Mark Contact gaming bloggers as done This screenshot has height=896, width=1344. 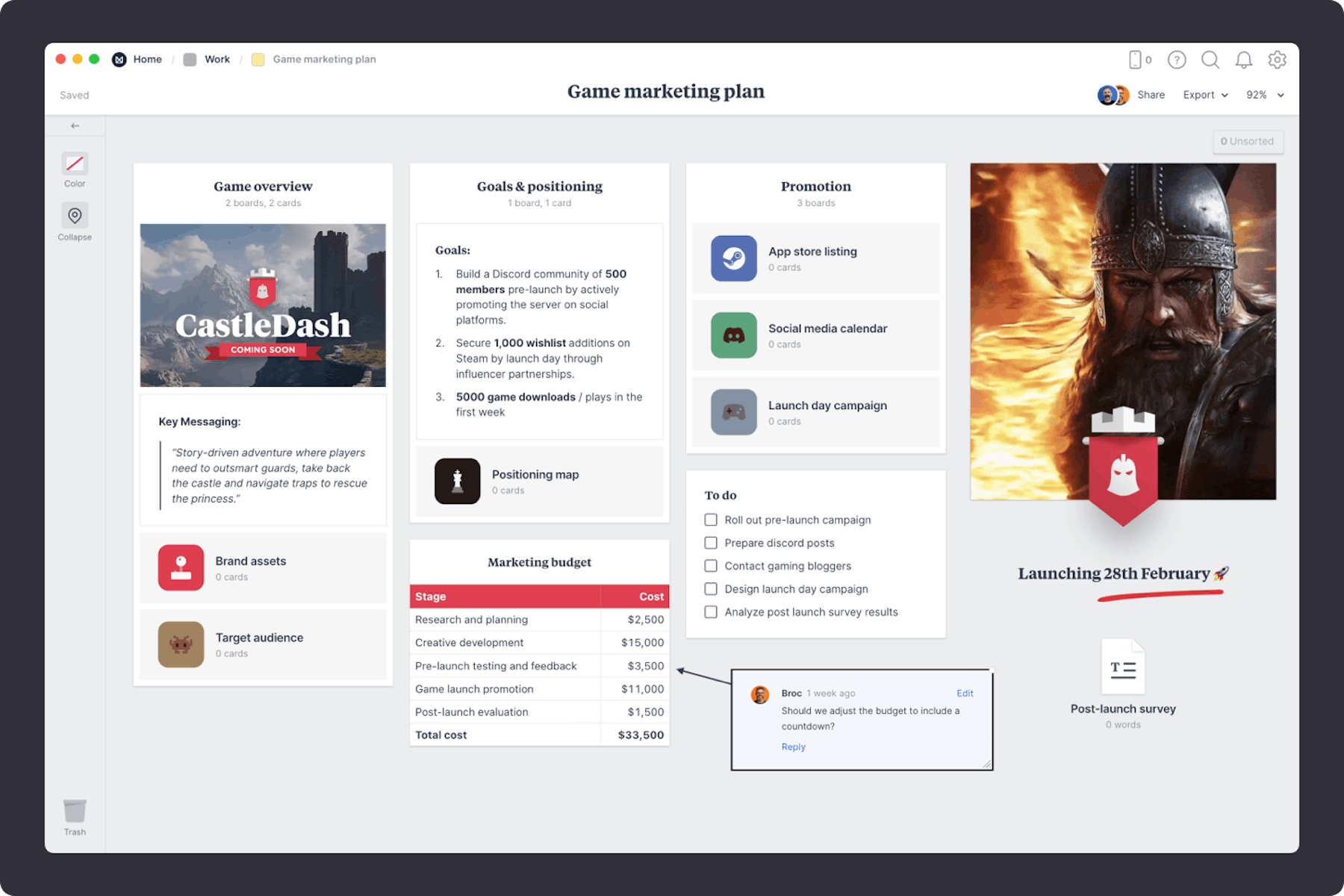pyautogui.click(x=710, y=565)
